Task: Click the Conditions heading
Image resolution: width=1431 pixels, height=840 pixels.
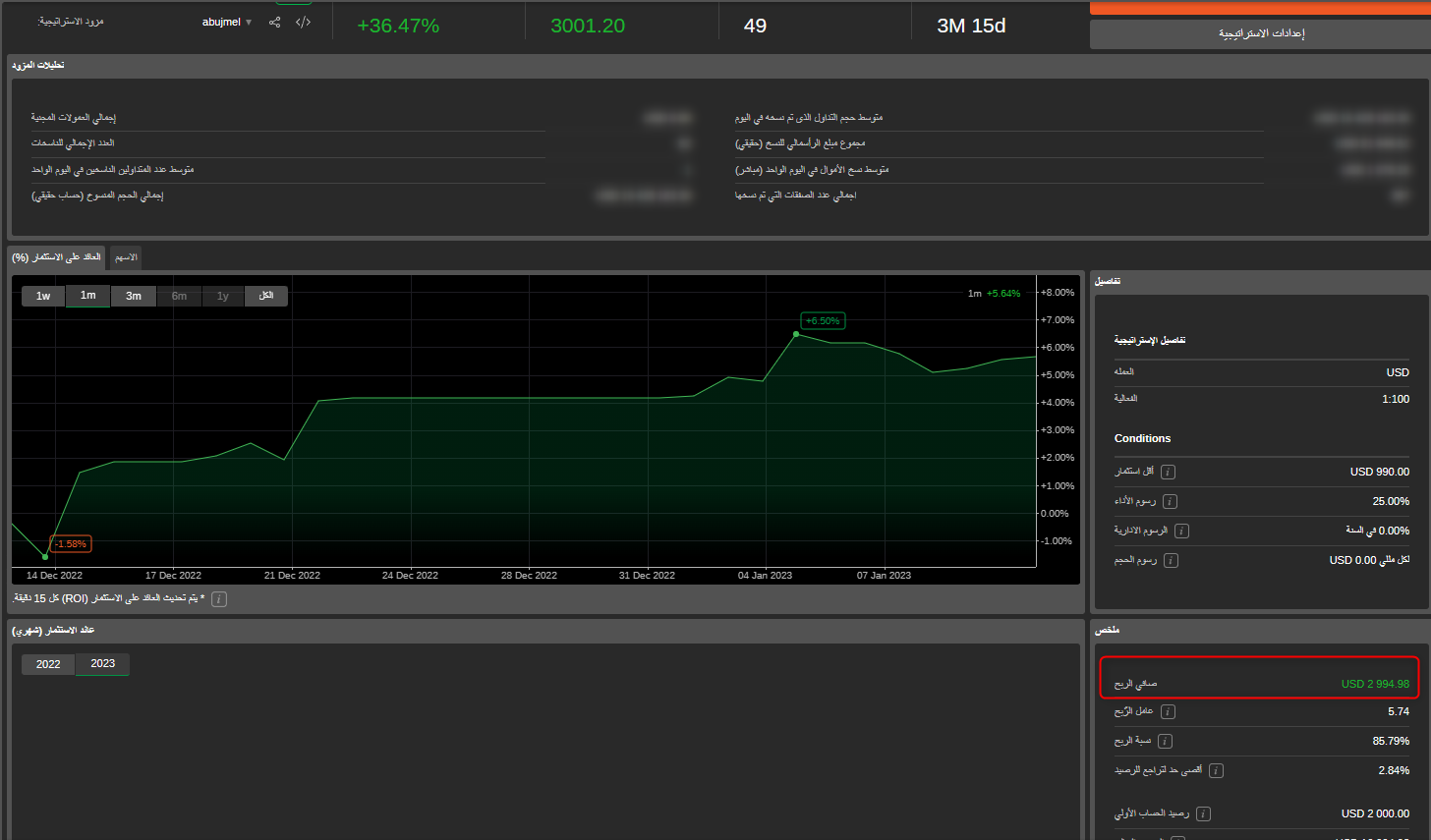Action: point(1142,438)
